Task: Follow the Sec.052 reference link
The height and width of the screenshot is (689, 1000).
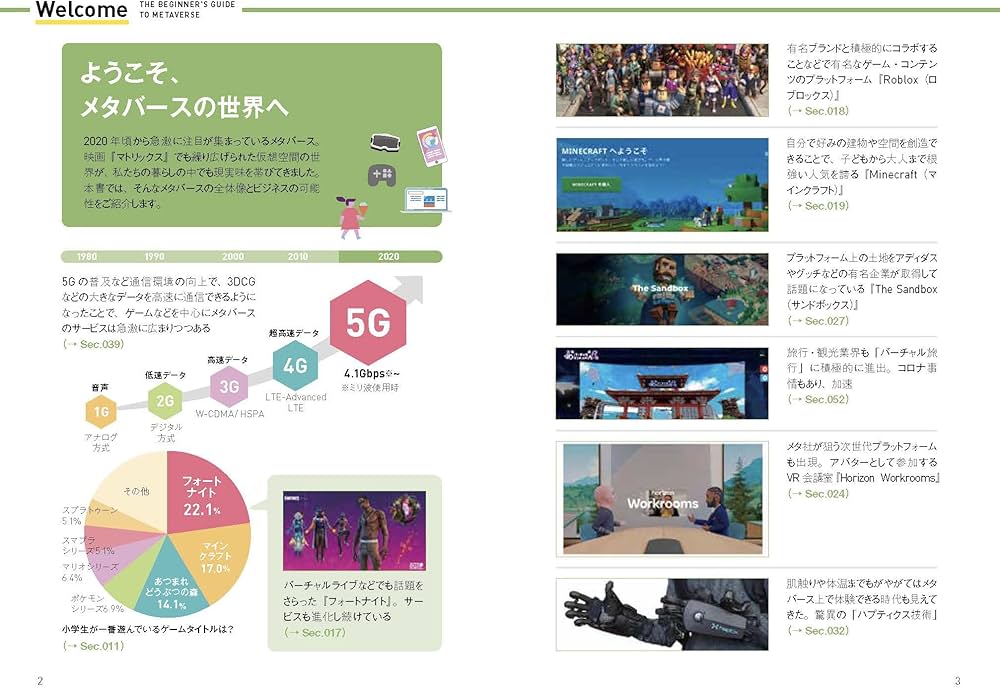Action: (818, 399)
